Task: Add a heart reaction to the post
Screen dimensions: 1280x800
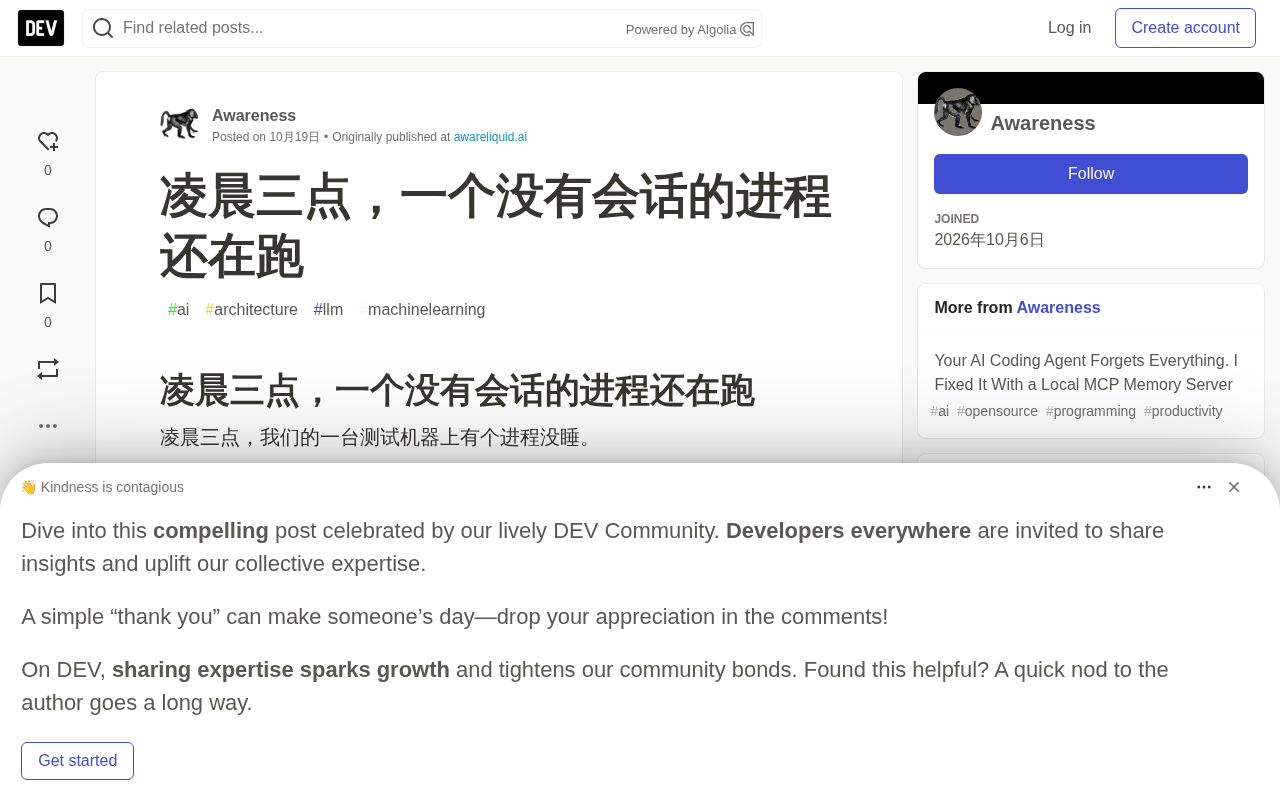Action: point(48,142)
